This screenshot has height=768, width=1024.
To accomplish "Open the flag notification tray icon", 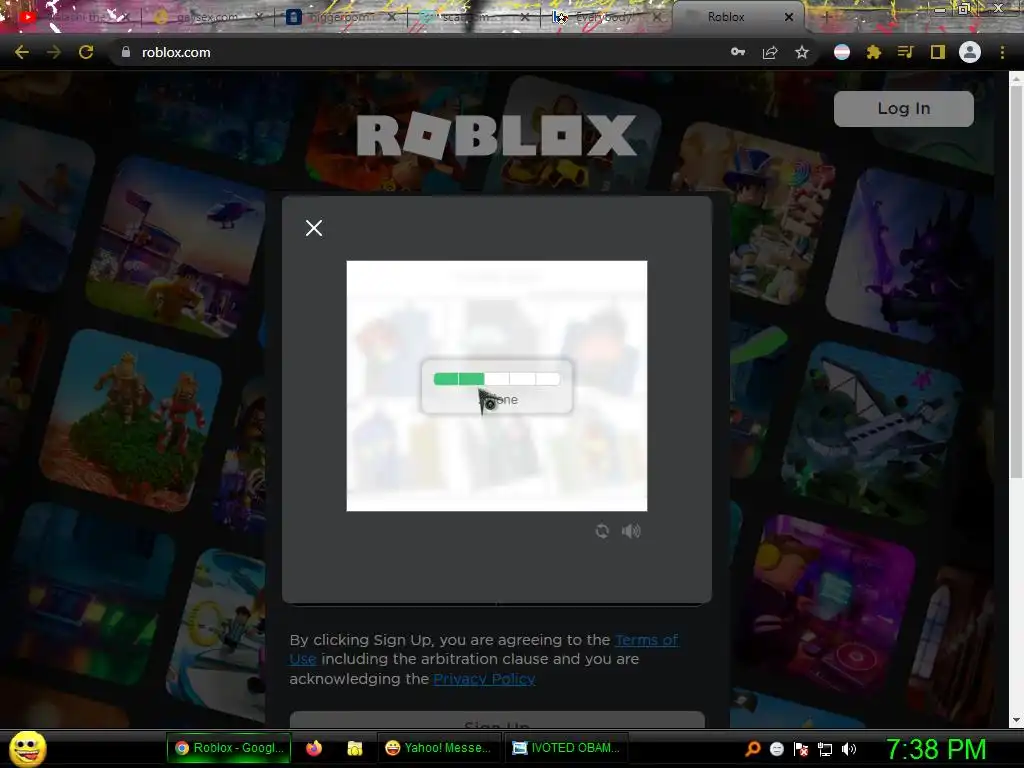I will pyautogui.click(x=801, y=749).
